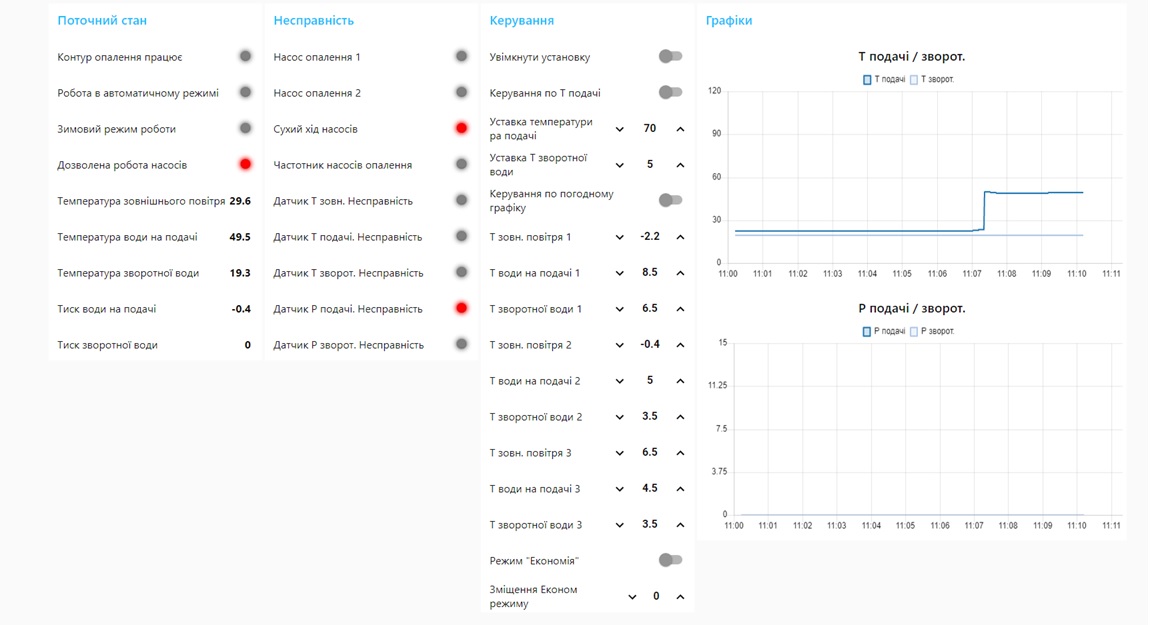
Task: Enable the 'Керування по Т подачі' switch
Action: [670, 93]
